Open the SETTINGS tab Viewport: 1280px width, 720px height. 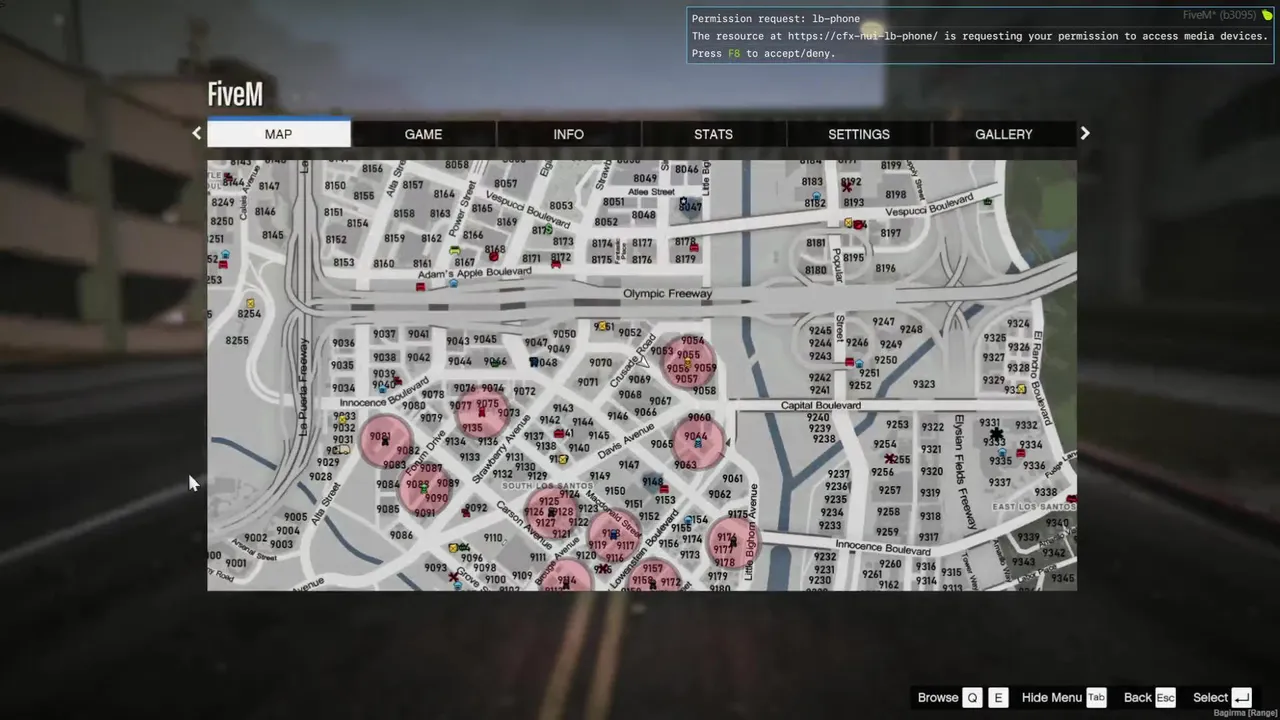[858, 134]
